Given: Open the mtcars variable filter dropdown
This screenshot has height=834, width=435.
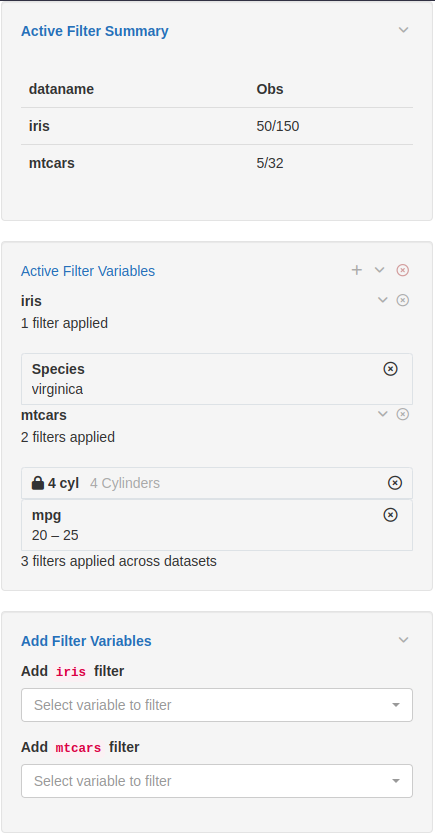Looking at the screenshot, I should click(217, 781).
